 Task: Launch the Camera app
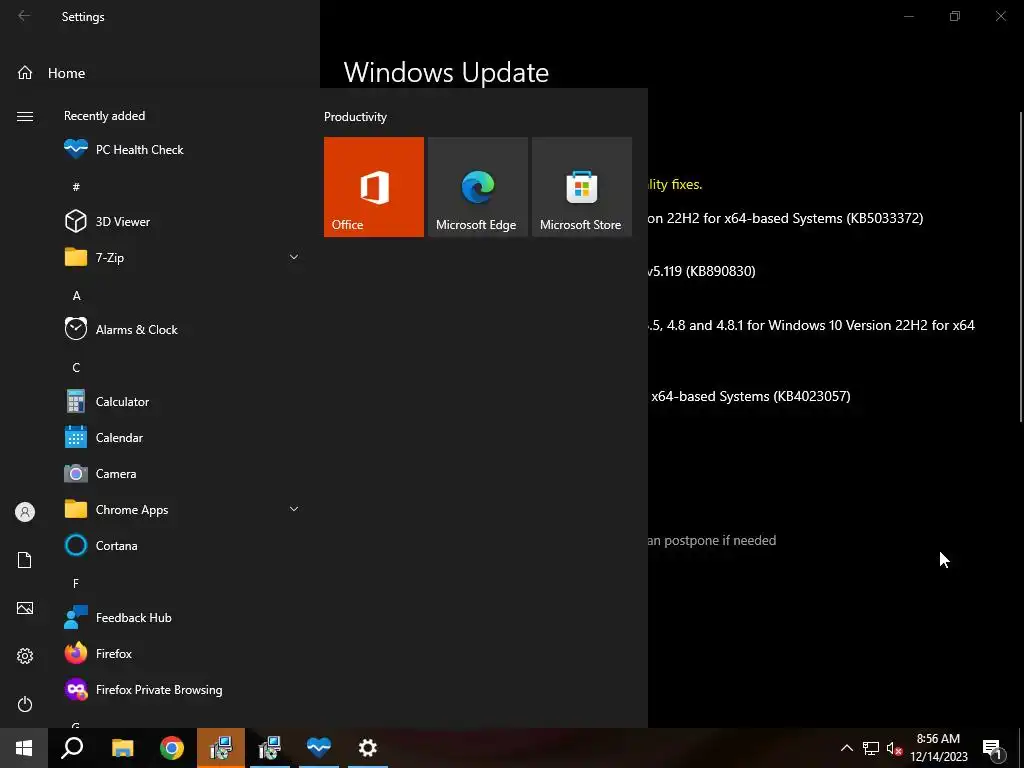(x=182, y=473)
